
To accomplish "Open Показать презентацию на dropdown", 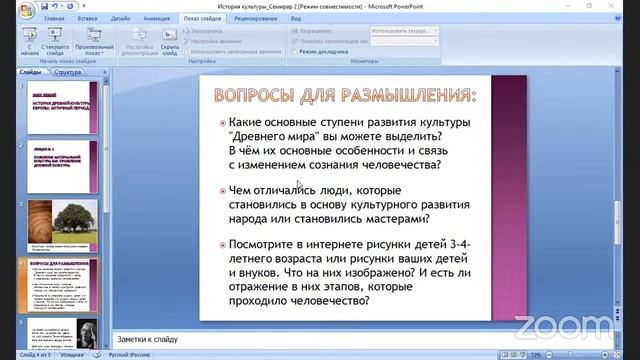I will [404, 41].
